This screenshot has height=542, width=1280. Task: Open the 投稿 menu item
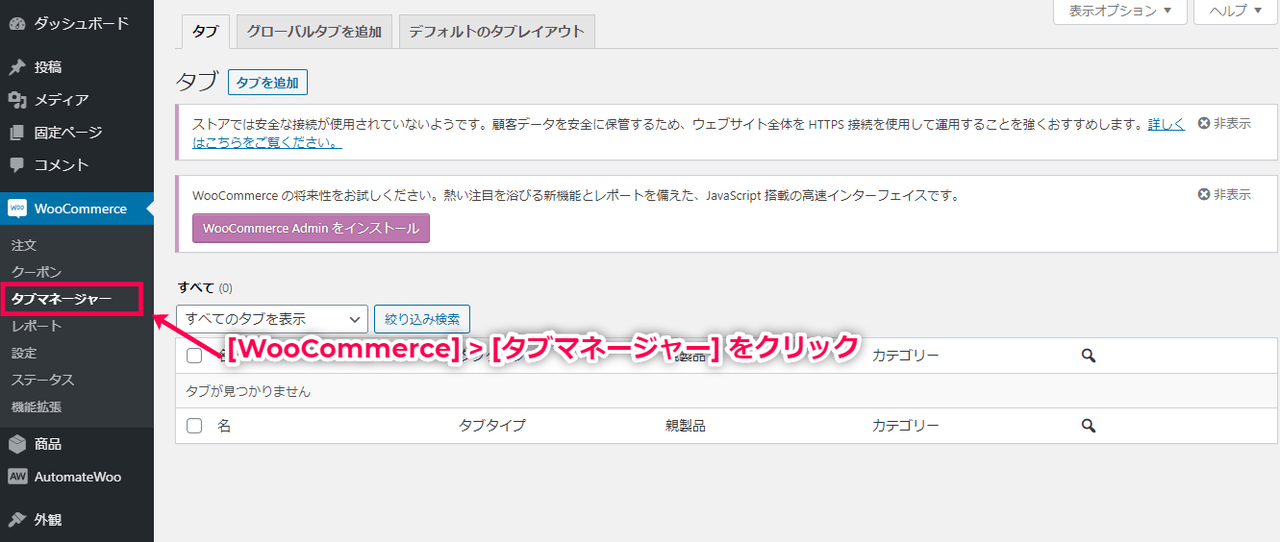pyautogui.click(x=77, y=67)
